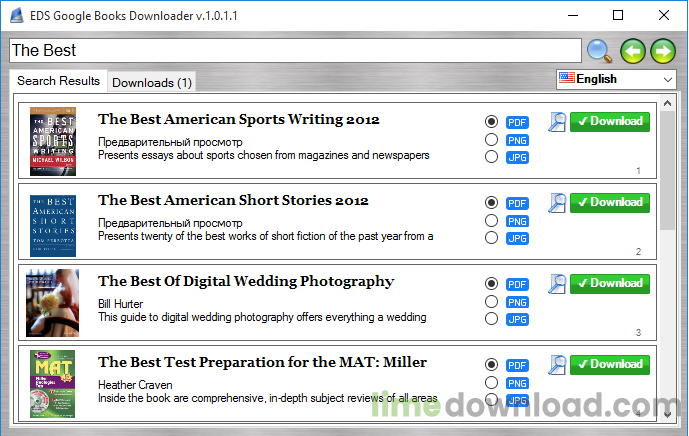The image size is (689, 436).
Task: Select PNG format for Digital Wedding Photography
Action: point(491,301)
